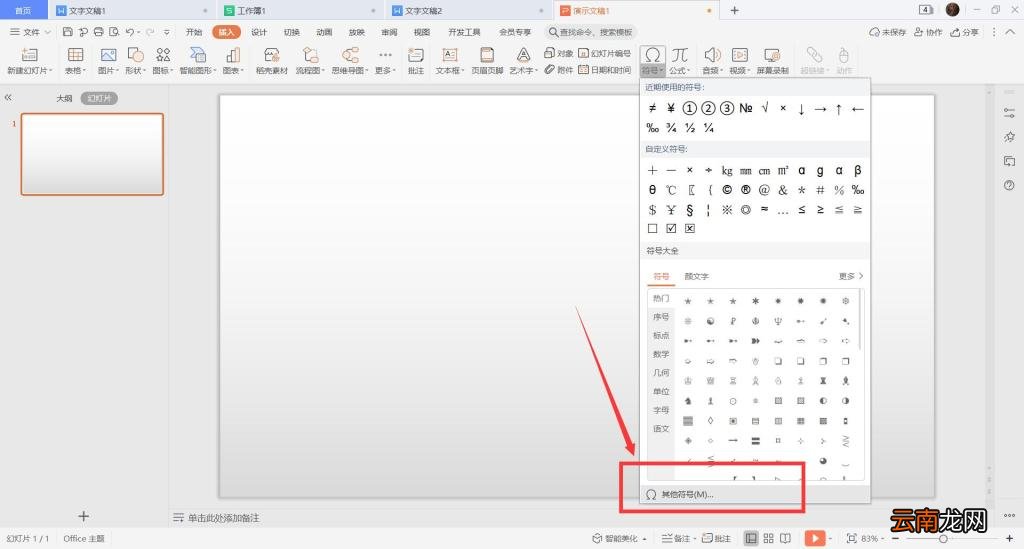Switch to 大纲 outline view
Viewport: 1024px width, 549px height.
click(64, 98)
